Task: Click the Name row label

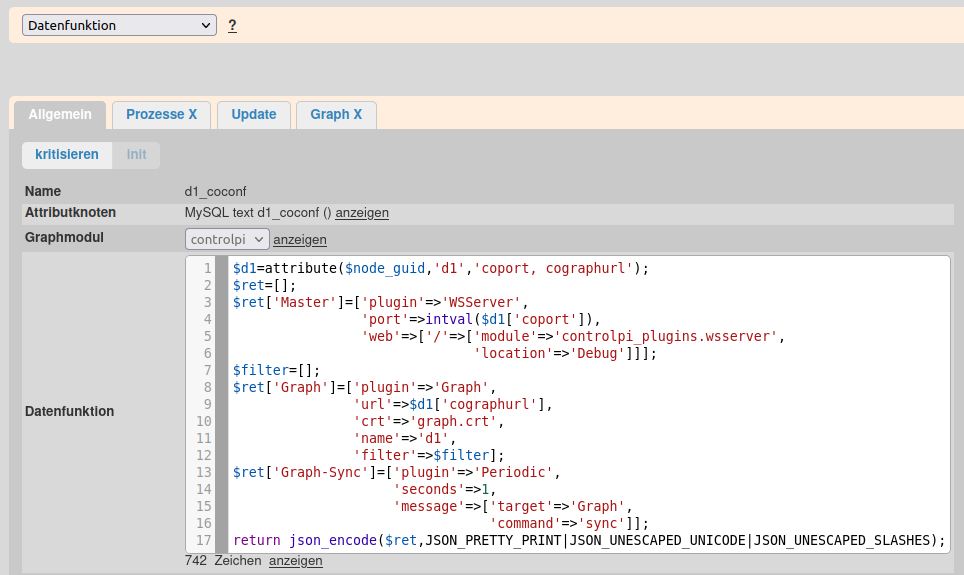Action: tap(42, 192)
